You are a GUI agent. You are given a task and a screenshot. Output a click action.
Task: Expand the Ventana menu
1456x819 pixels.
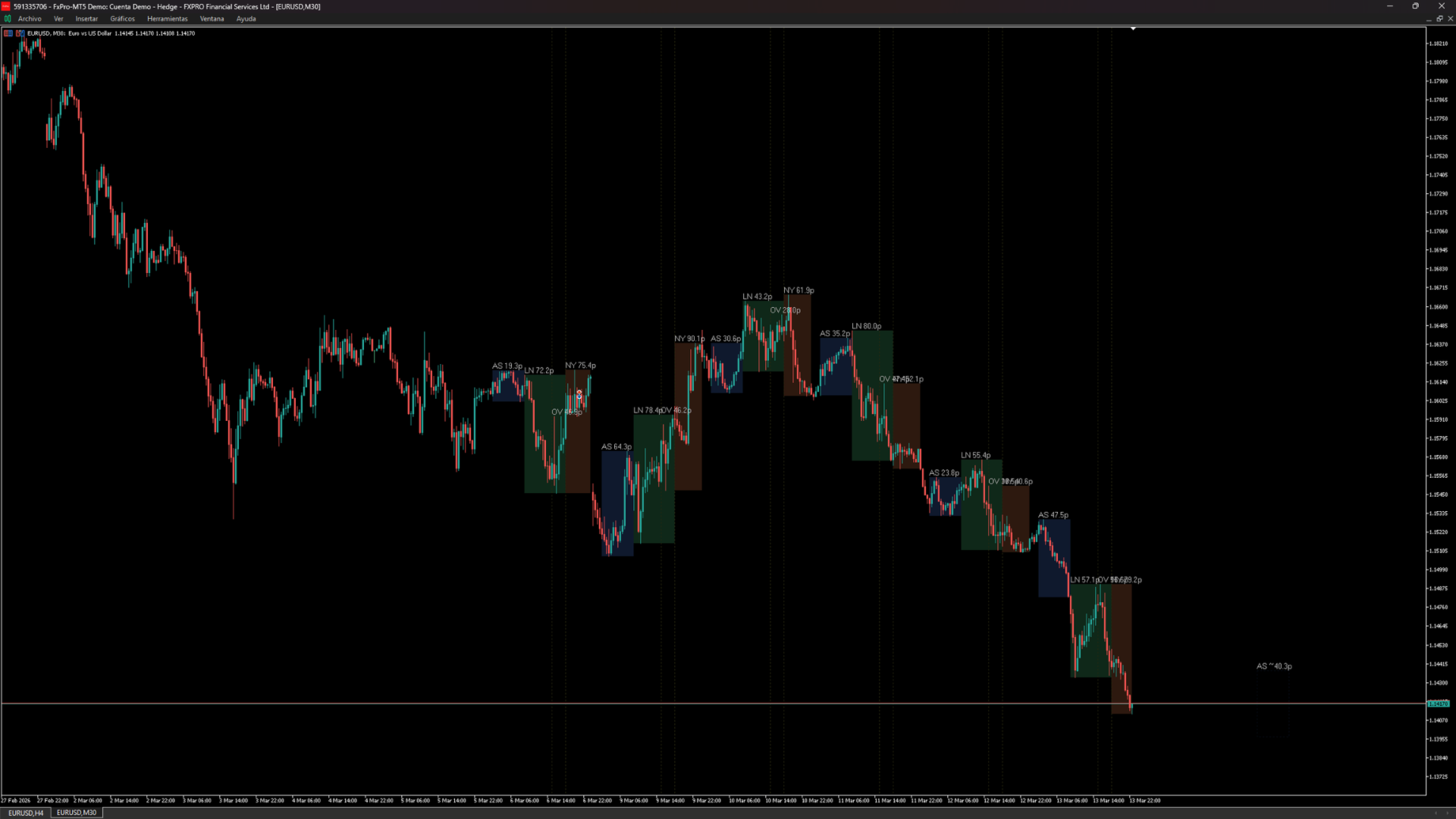pyautogui.click(x=212, y=19)
